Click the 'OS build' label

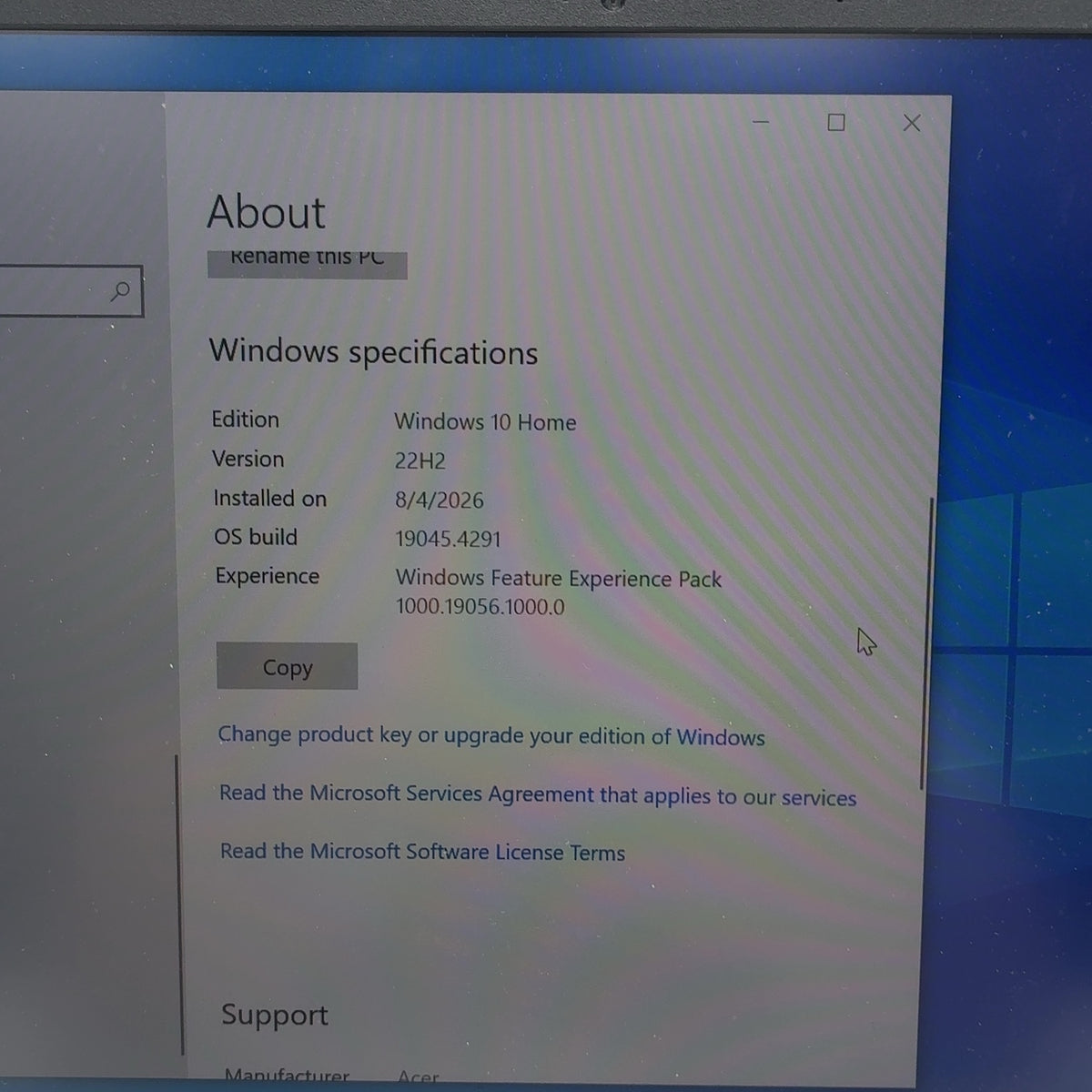tap(256, 537)
